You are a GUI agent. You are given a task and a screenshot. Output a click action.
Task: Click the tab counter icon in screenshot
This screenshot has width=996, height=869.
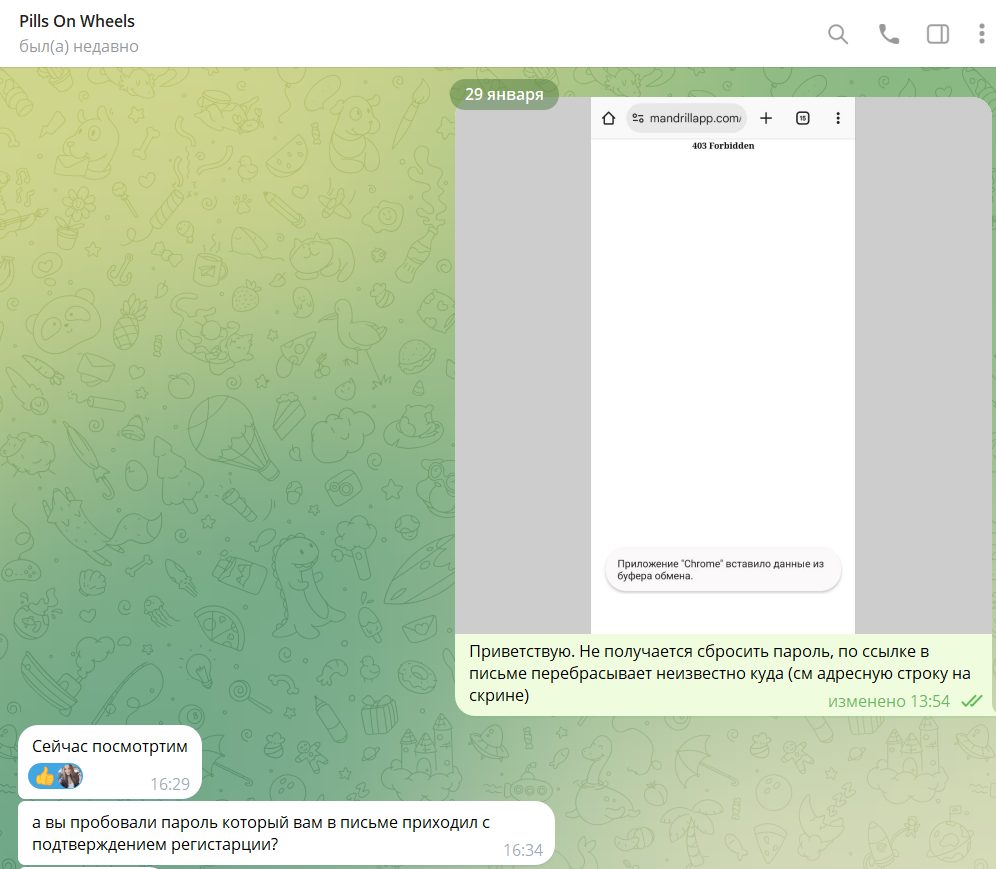pos(802,119)
